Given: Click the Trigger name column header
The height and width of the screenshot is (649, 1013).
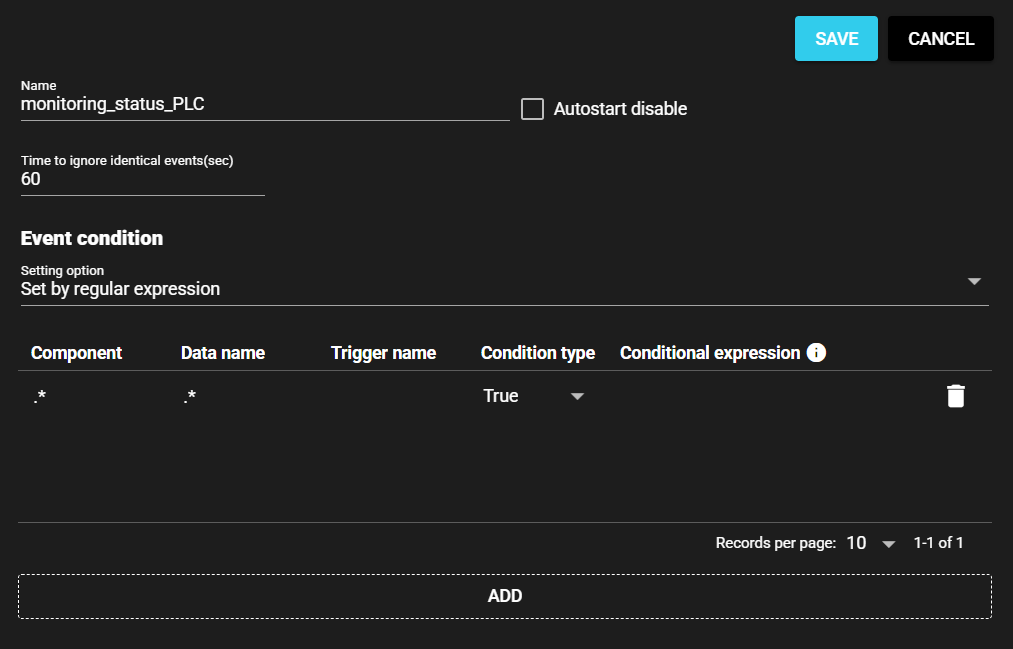Looking at the screenshot, I should point(383,353).
